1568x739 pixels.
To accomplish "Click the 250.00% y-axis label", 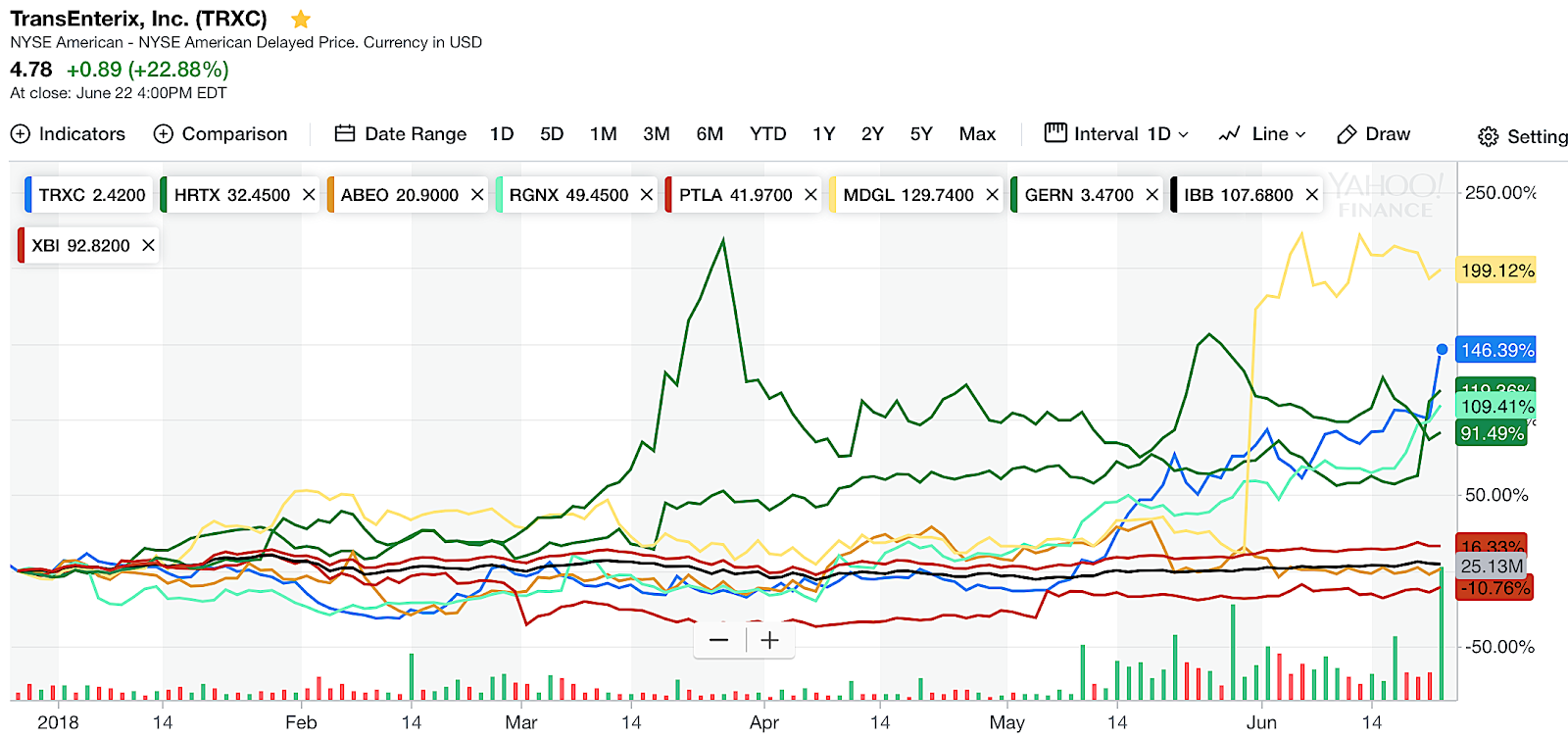I will tap(1500, 193).
